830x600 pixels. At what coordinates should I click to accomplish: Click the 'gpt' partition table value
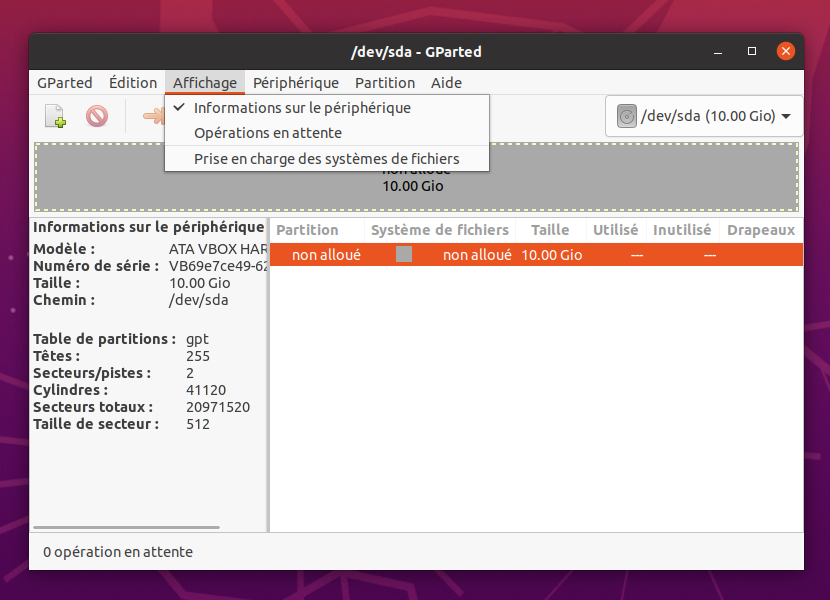point(197,339)
